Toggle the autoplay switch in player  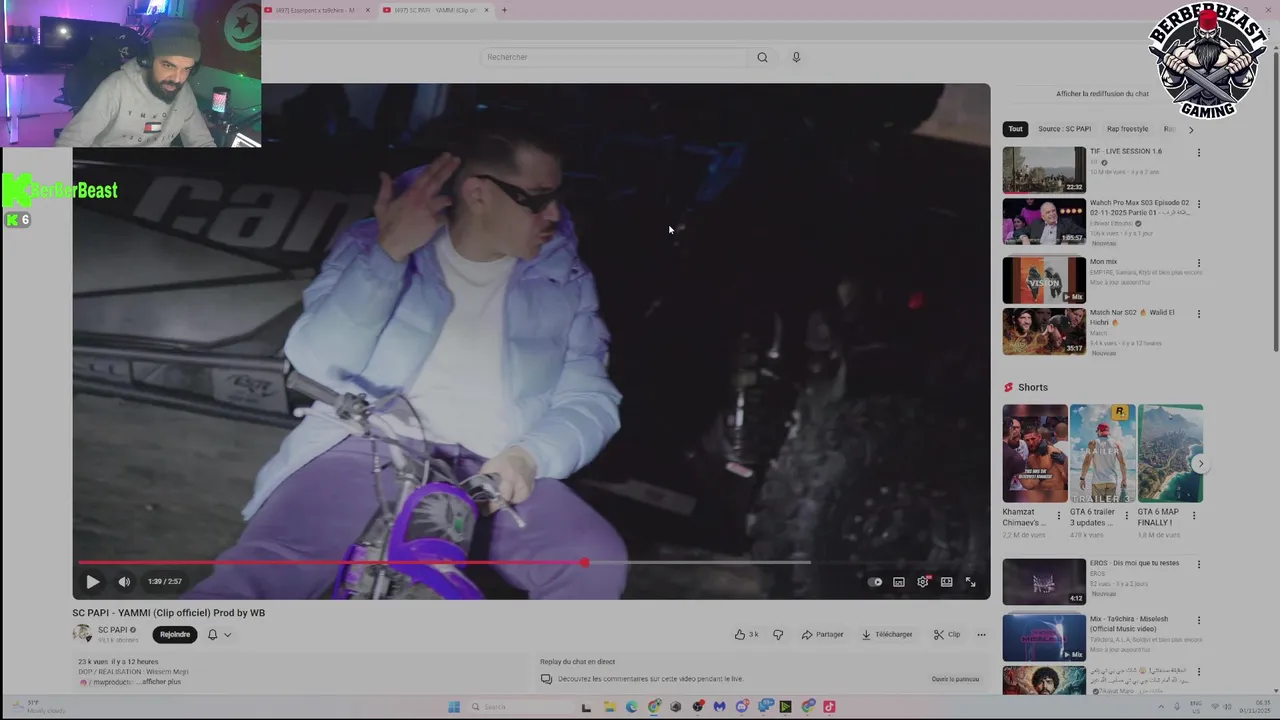[x=876, y=582]
